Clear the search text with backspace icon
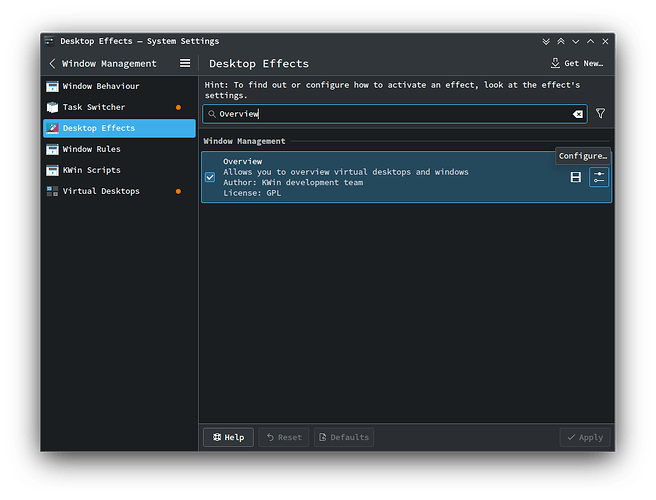 coord(578,114)
